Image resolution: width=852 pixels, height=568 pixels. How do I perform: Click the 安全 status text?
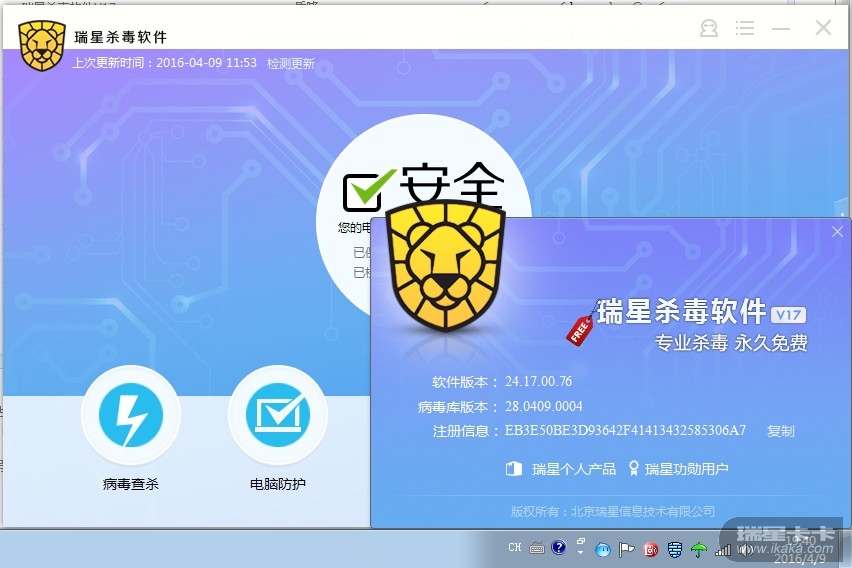click(x=452, y=183)
